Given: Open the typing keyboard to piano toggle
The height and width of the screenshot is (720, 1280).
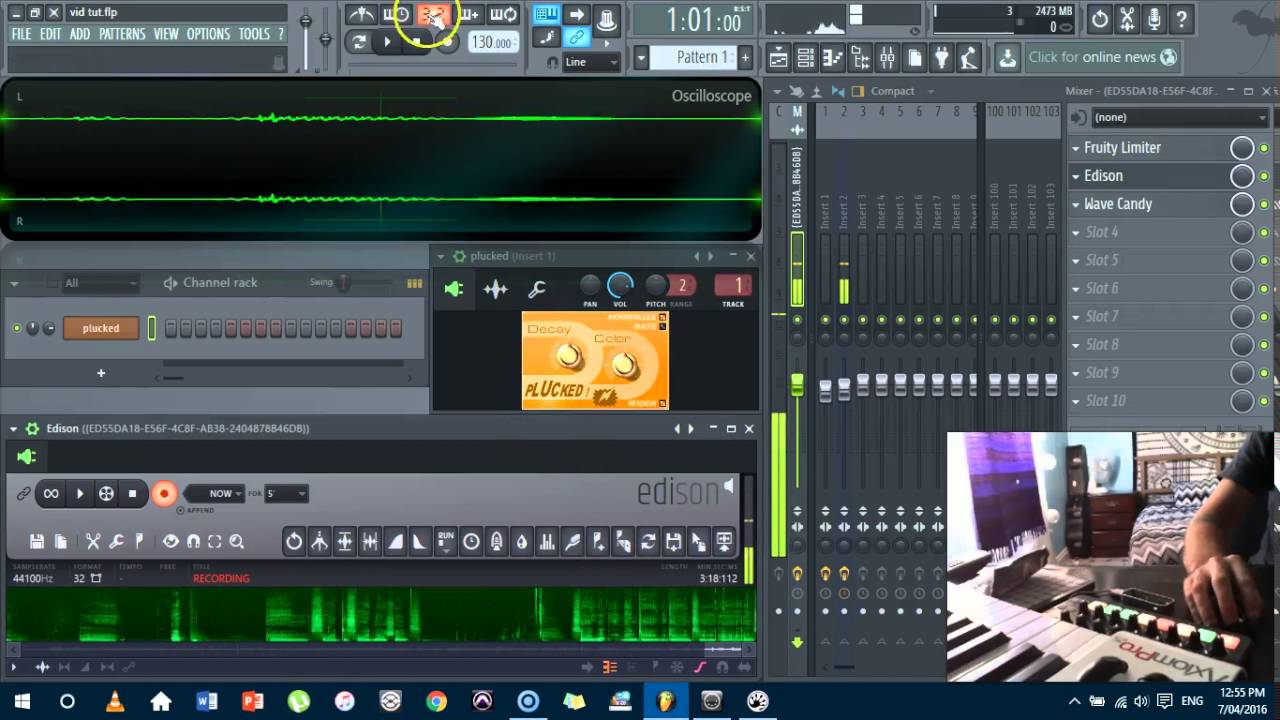Looking at the screenshot, I should [x=546, y=14].
